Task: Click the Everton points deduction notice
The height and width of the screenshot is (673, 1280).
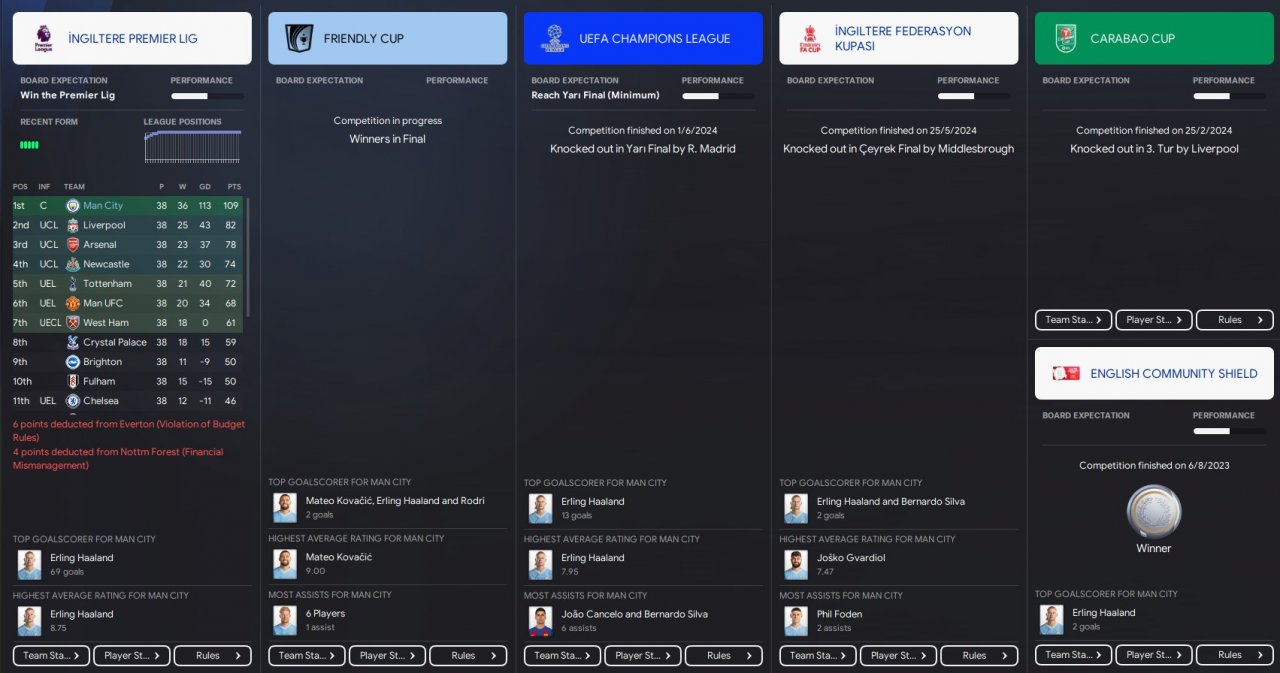Action: [129, 431]
